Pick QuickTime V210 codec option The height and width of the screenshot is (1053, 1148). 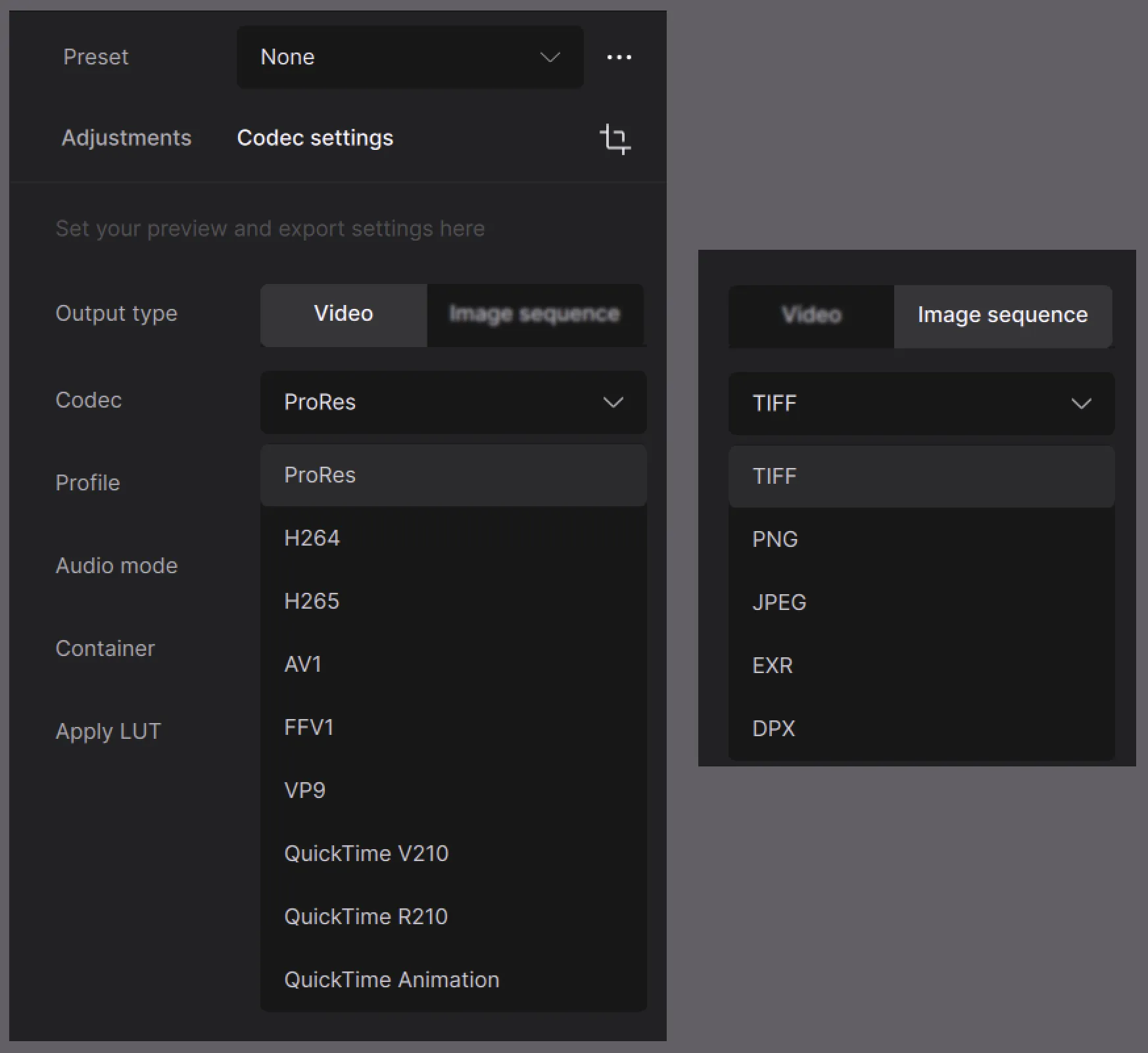click(366, 854)
